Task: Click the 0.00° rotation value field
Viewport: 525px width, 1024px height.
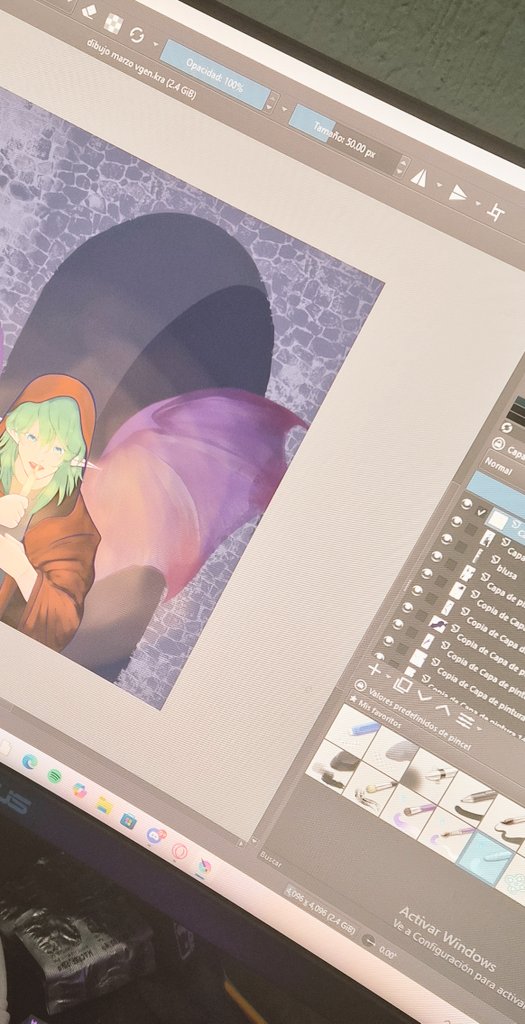Action: 387,953
